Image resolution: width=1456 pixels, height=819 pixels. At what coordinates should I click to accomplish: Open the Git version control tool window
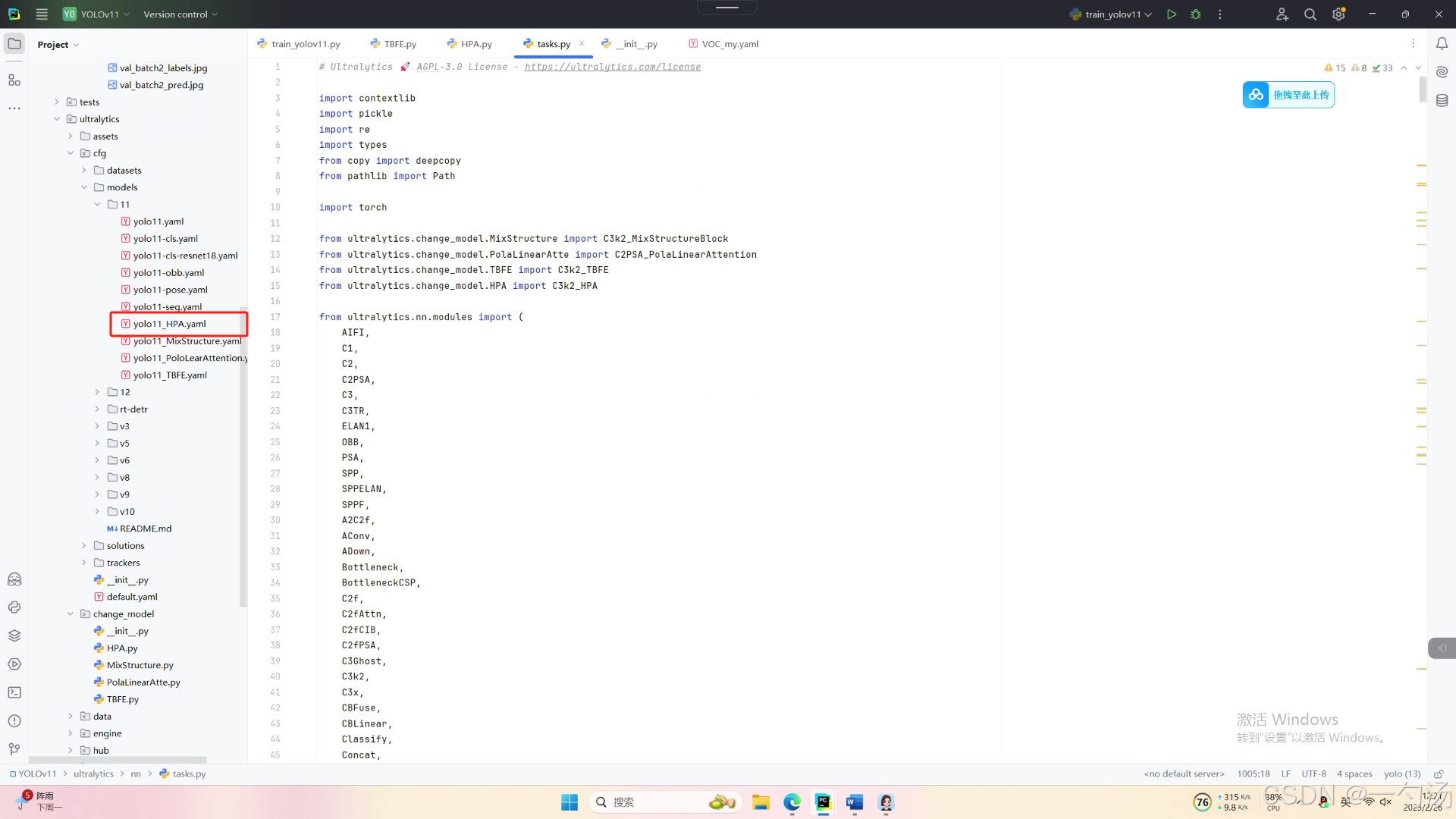pos(14,749)
